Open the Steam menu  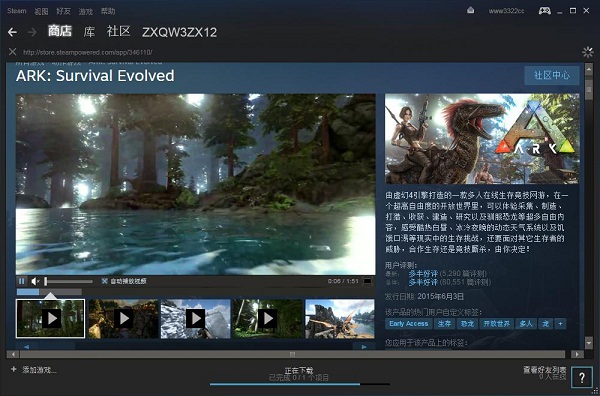17,11
